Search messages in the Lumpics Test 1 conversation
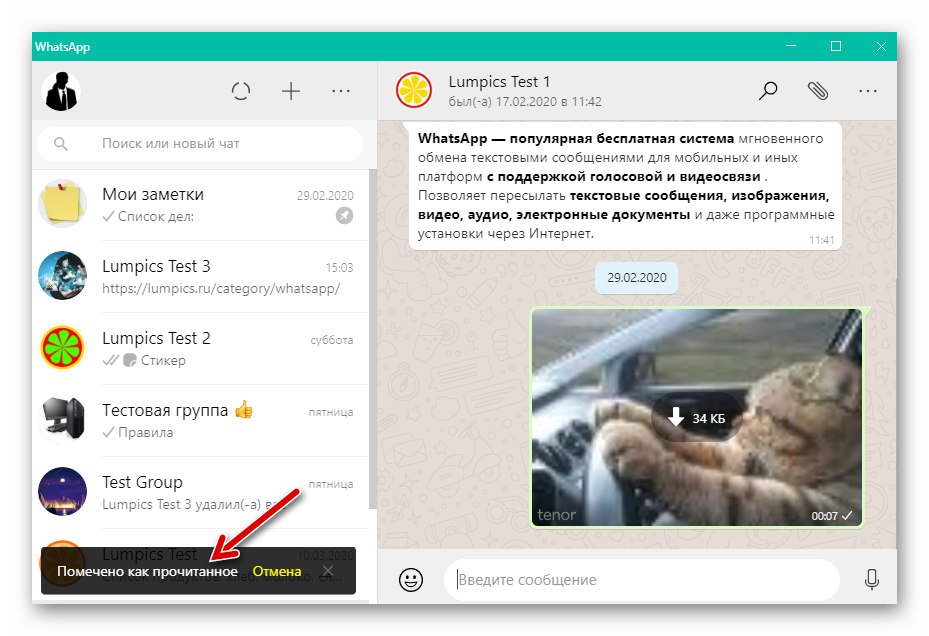 [x=768, y=91]
